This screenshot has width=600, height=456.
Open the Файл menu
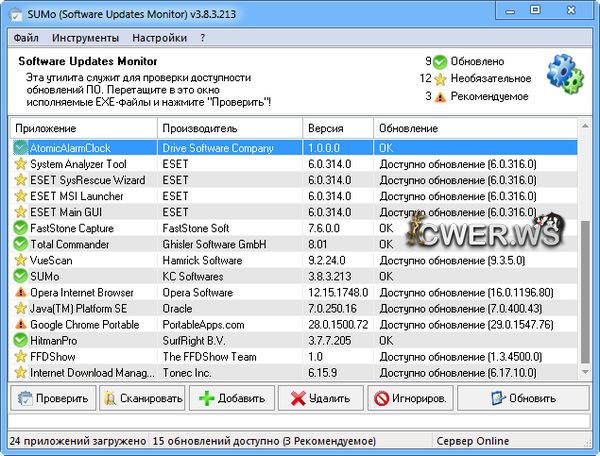click(x=27, y=38)
